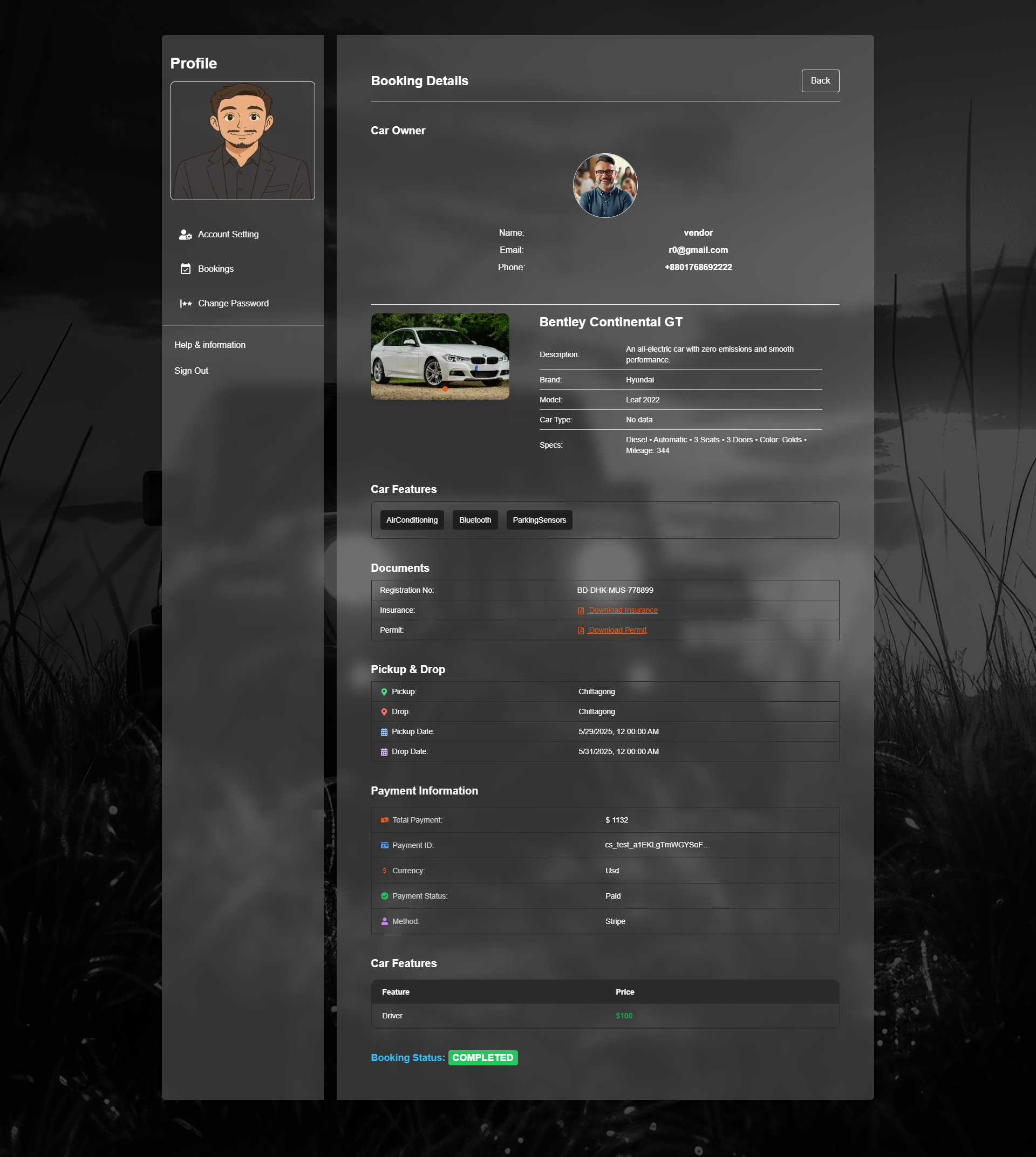Click the Pickup Date calendar icon
This screenshot has width=1036, height=1157.
pos(384,732)
